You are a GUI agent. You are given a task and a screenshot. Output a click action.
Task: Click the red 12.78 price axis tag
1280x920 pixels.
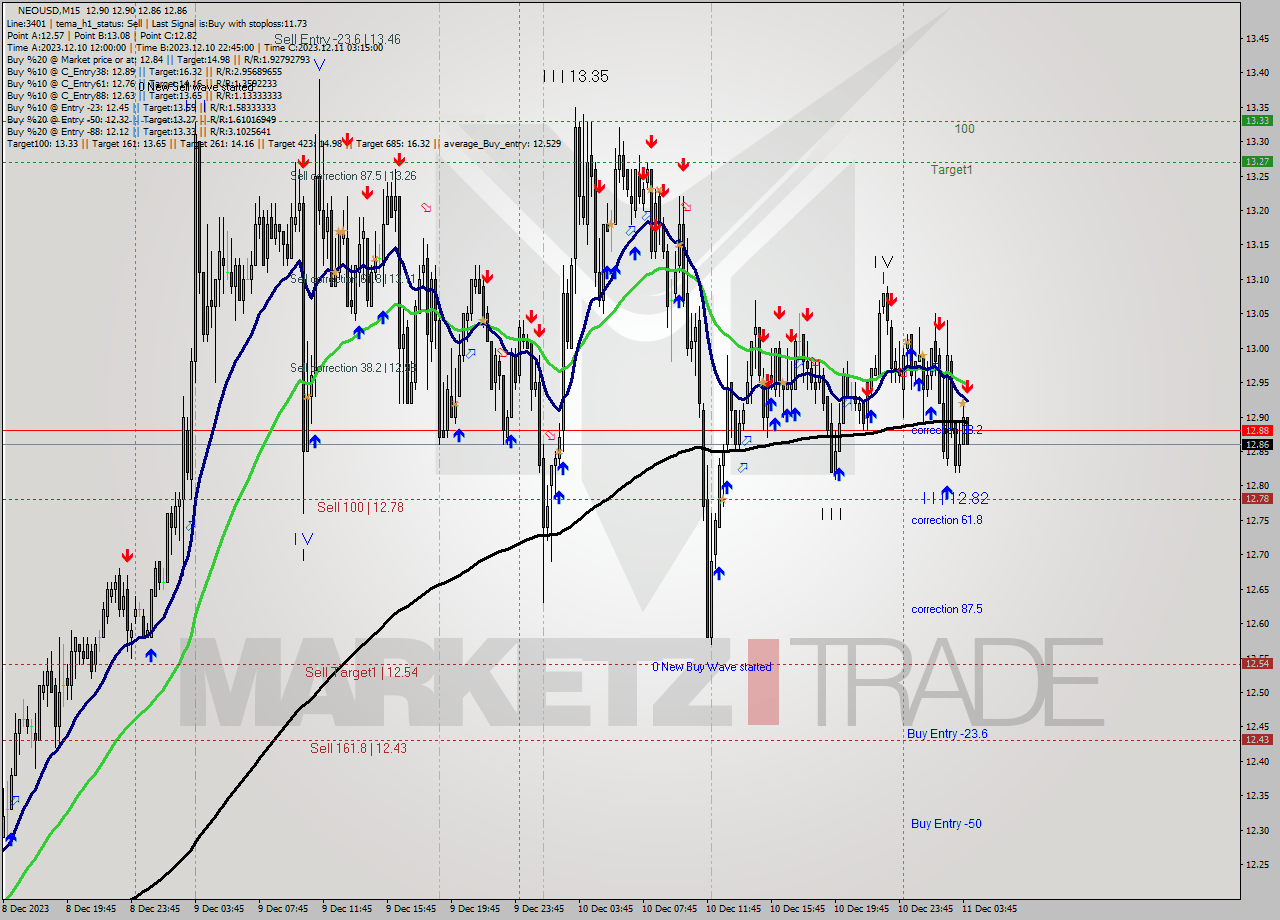1257,498
